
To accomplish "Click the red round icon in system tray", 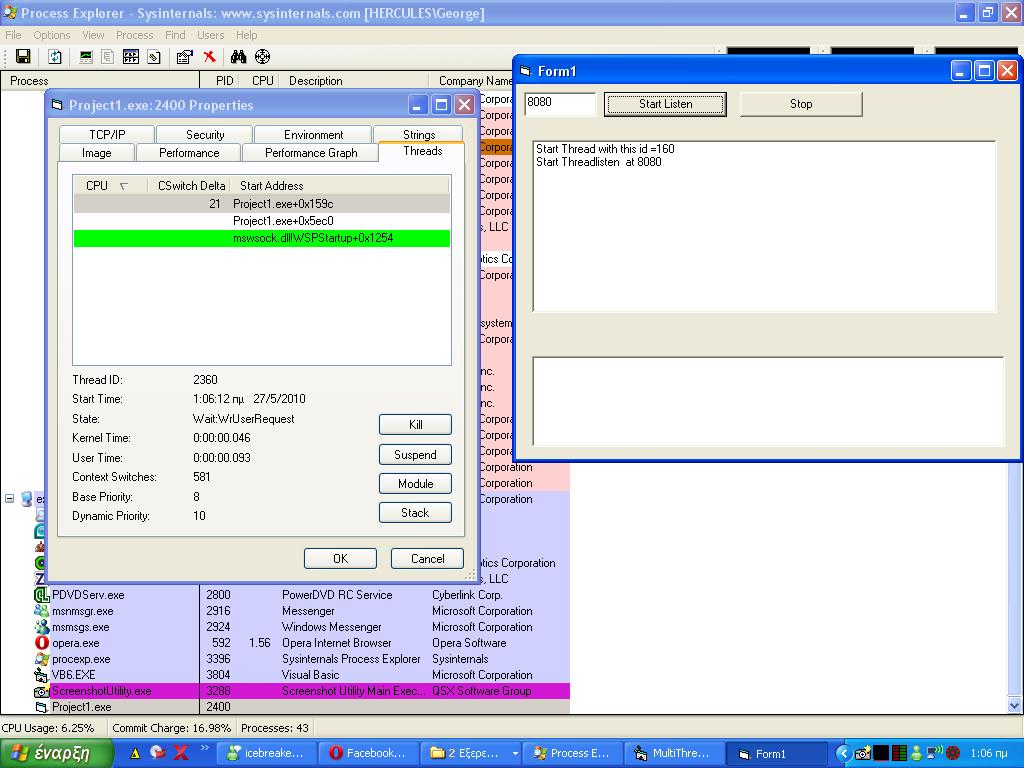I will [x=953, y=754].
